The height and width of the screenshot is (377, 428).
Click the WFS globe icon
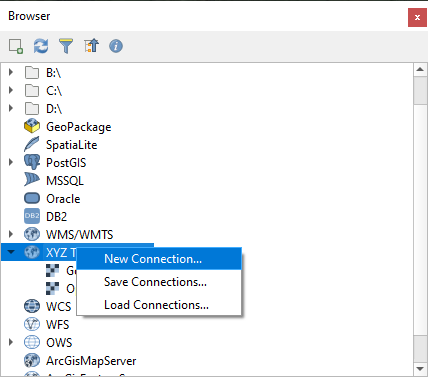(32, 324)
